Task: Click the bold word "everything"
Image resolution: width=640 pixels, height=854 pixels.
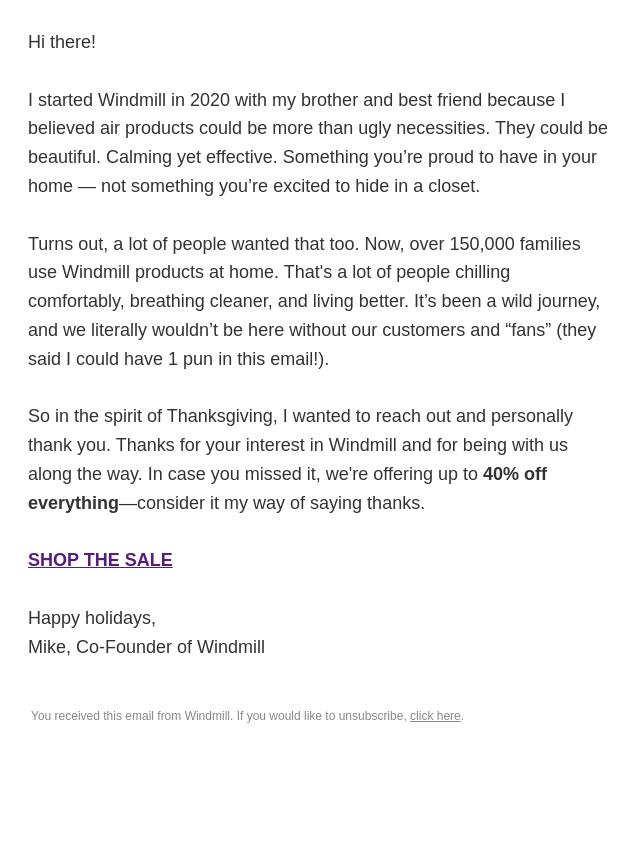Action: [x=73, y=503]
